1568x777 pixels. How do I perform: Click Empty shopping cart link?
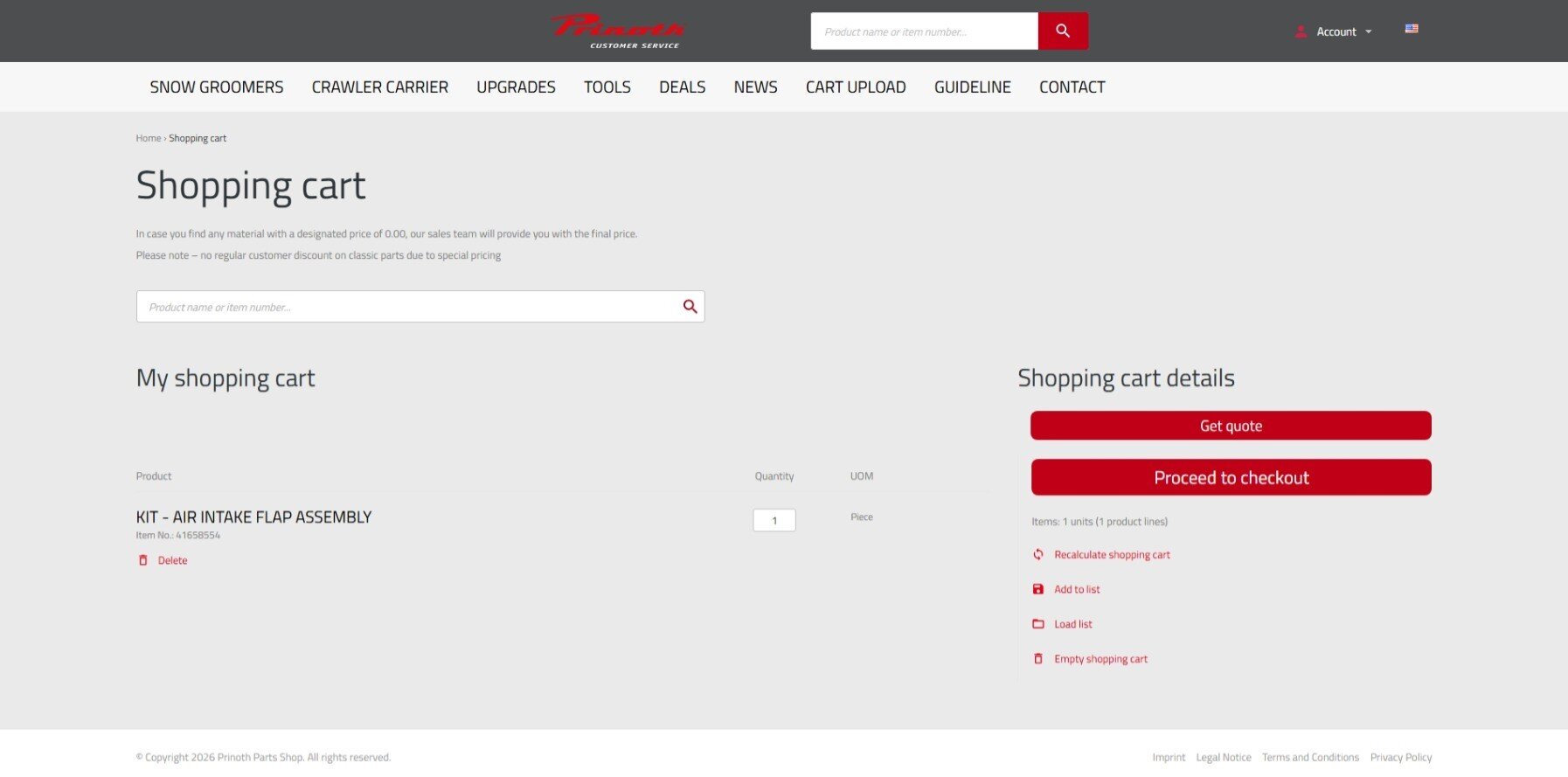(x=1100, y=659)
